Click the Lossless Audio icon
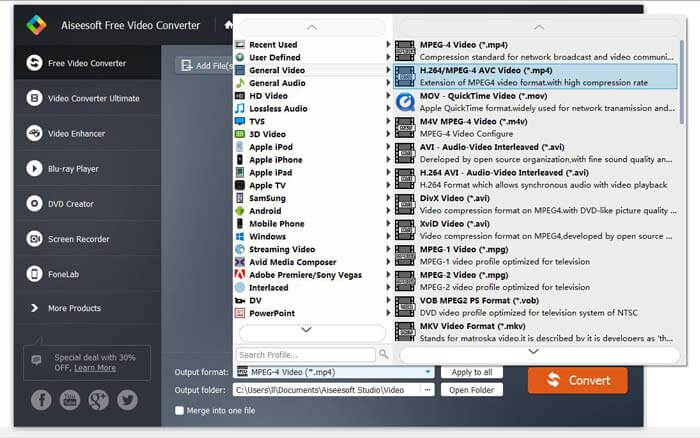The width and height of the screenshot is (700, 438). coord(240,108)
